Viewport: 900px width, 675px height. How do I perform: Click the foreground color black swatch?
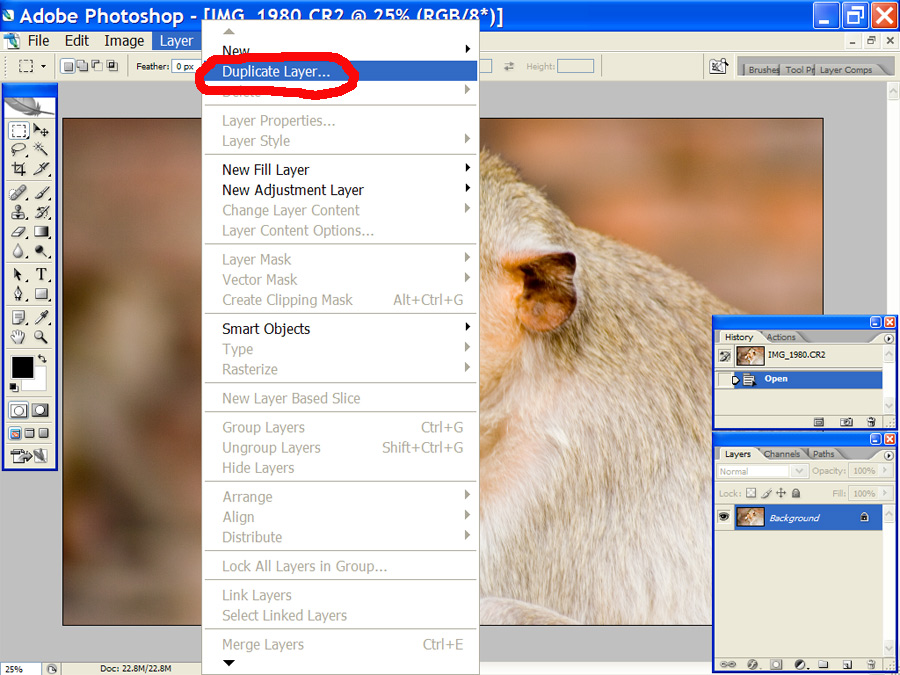(21, 367)
